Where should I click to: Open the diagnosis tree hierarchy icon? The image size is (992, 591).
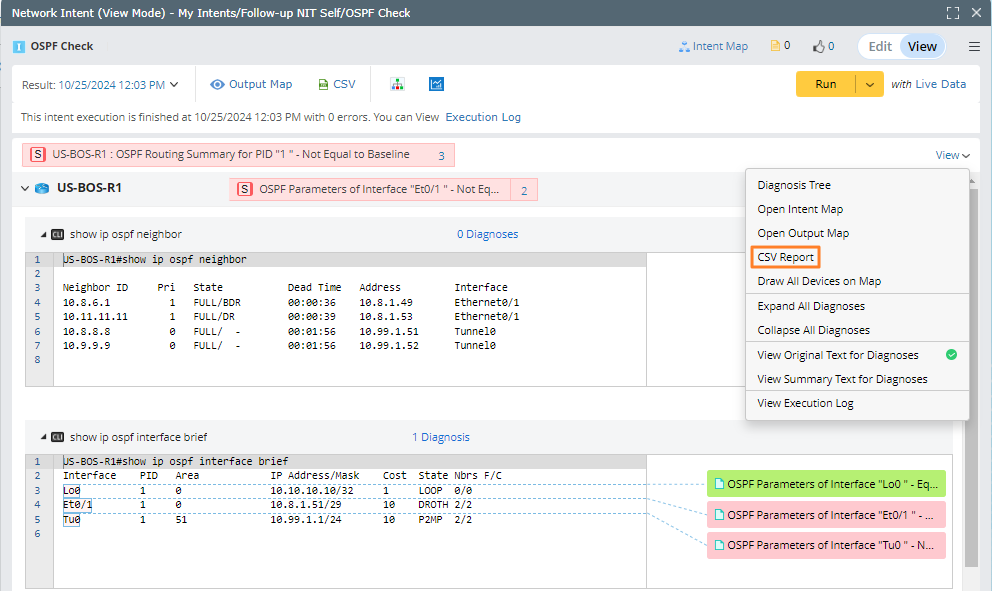(x=397, y=85)
